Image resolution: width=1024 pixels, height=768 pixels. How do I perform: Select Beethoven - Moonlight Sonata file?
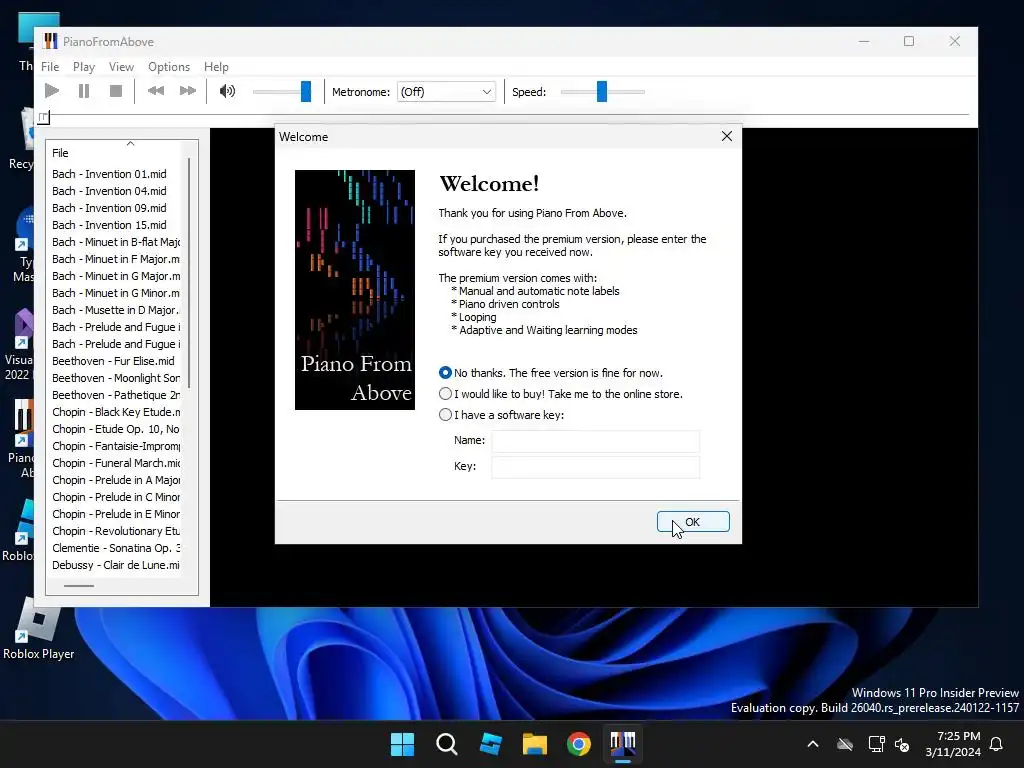tap(116, 377)
